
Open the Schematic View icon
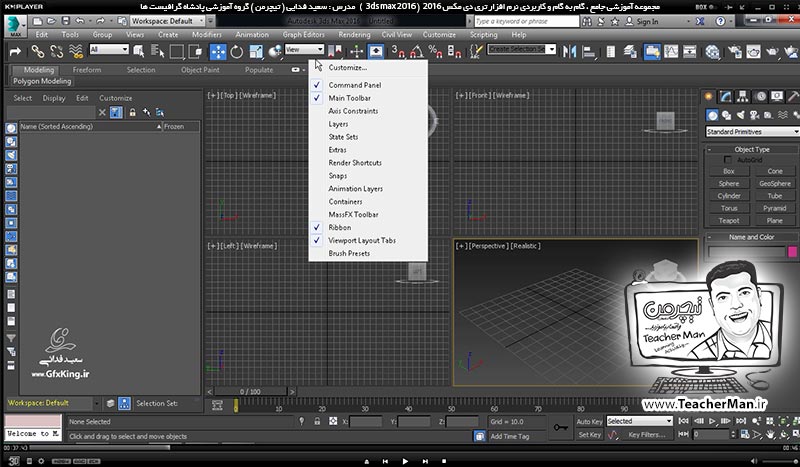click(690, 52)
